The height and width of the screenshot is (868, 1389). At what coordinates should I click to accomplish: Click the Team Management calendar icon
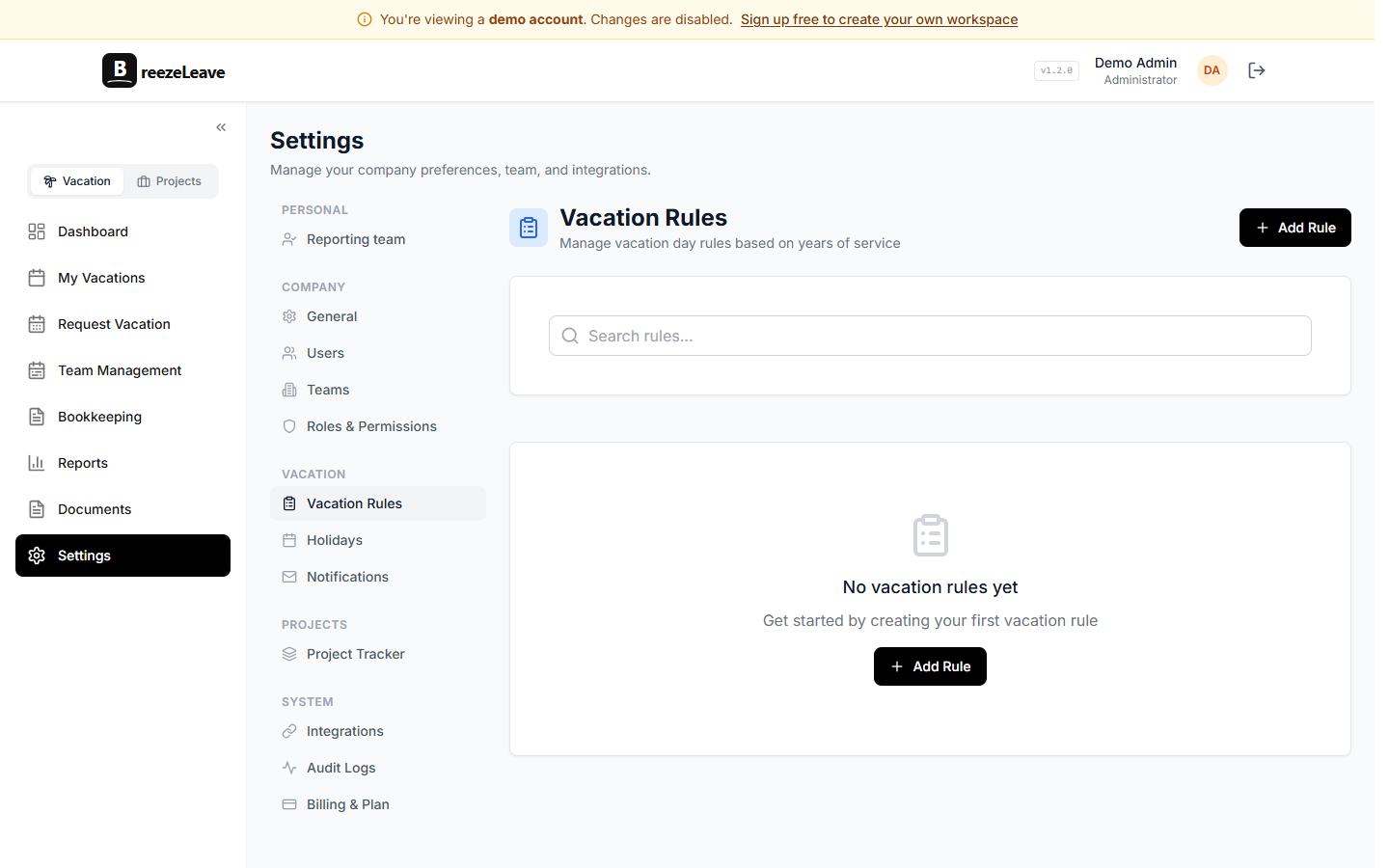pyautogui.click(x=37, y=370)
